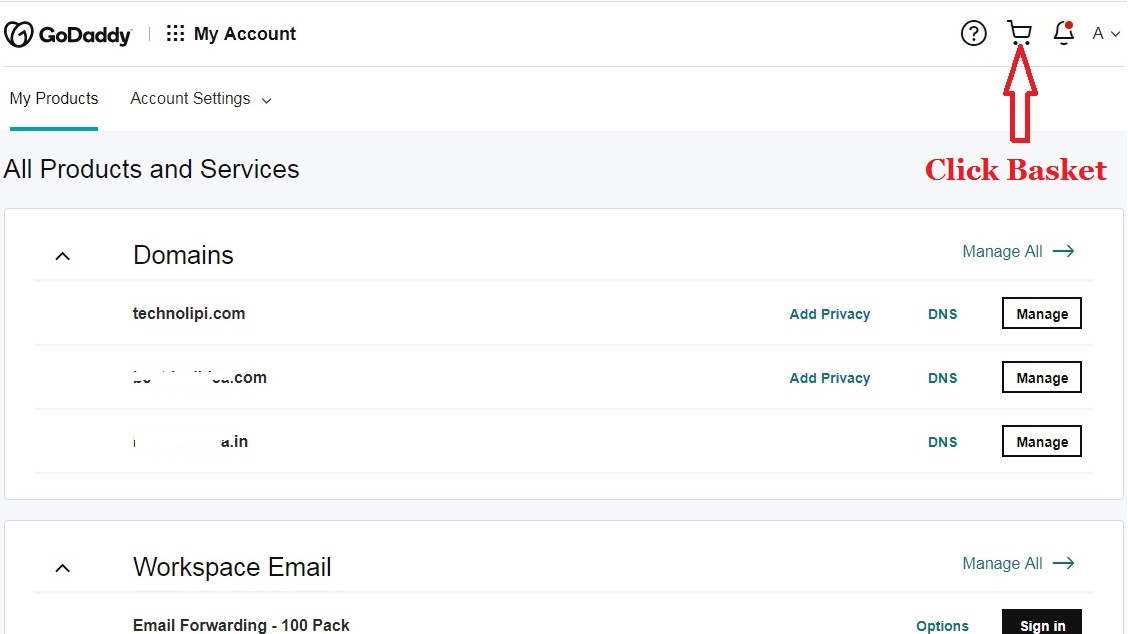Open the apps grid icon
This screenshot has width=1128, height=634.
tap(175, 34)
